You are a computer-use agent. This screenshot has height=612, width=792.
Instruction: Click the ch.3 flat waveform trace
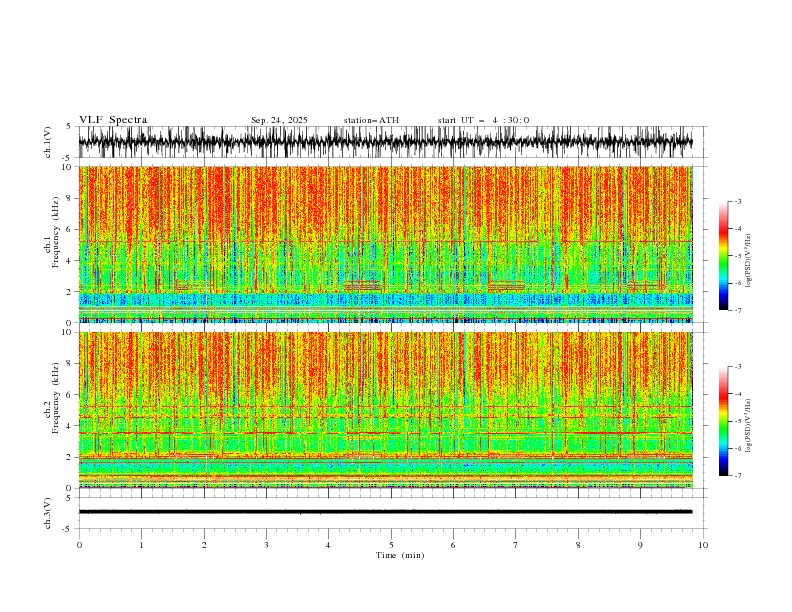tap(385, 512)
